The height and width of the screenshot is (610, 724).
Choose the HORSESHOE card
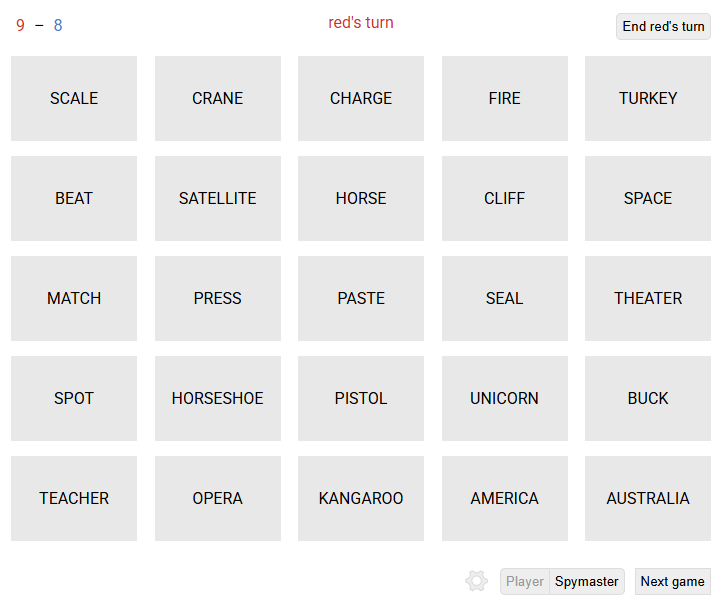click(218, 398)
